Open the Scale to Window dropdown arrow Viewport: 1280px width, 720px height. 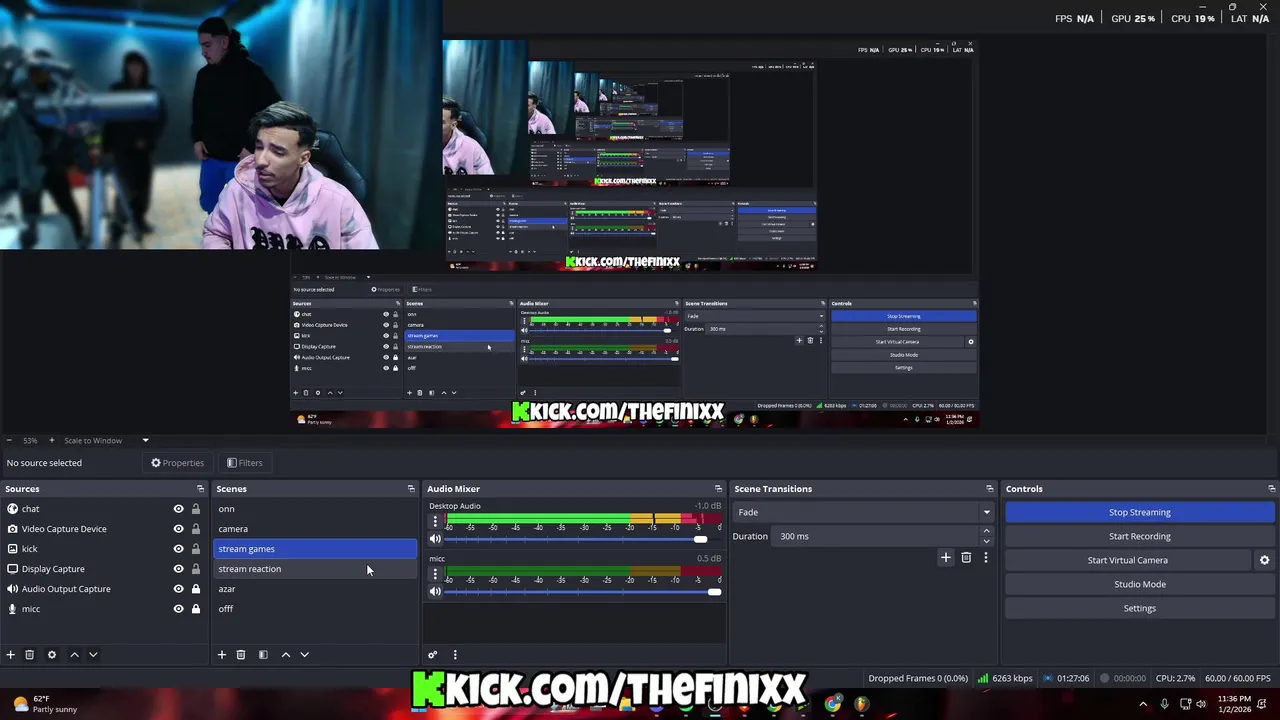(x=145, y=440)
